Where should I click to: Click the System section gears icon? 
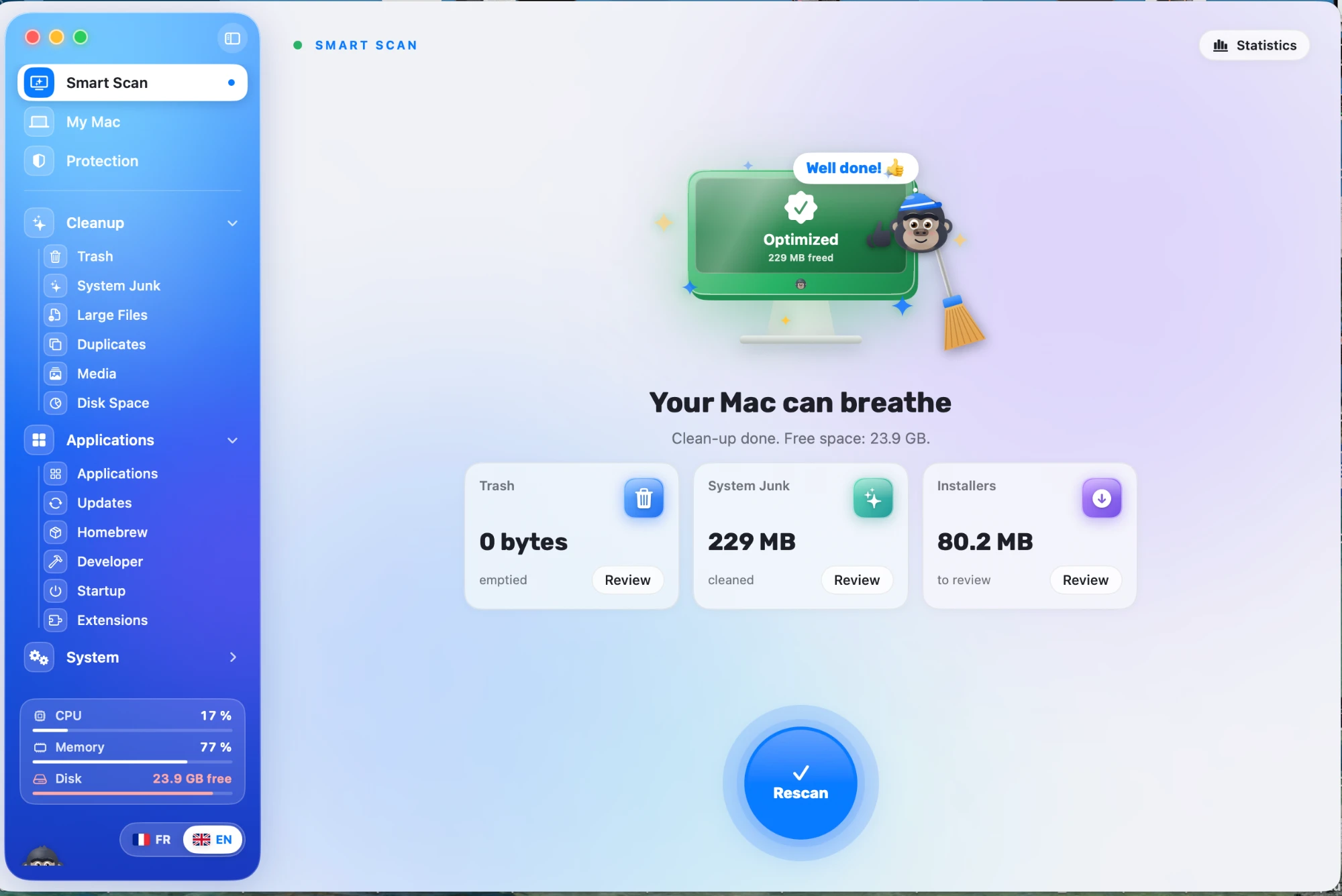pyautogui.click(x=39, y=657)
